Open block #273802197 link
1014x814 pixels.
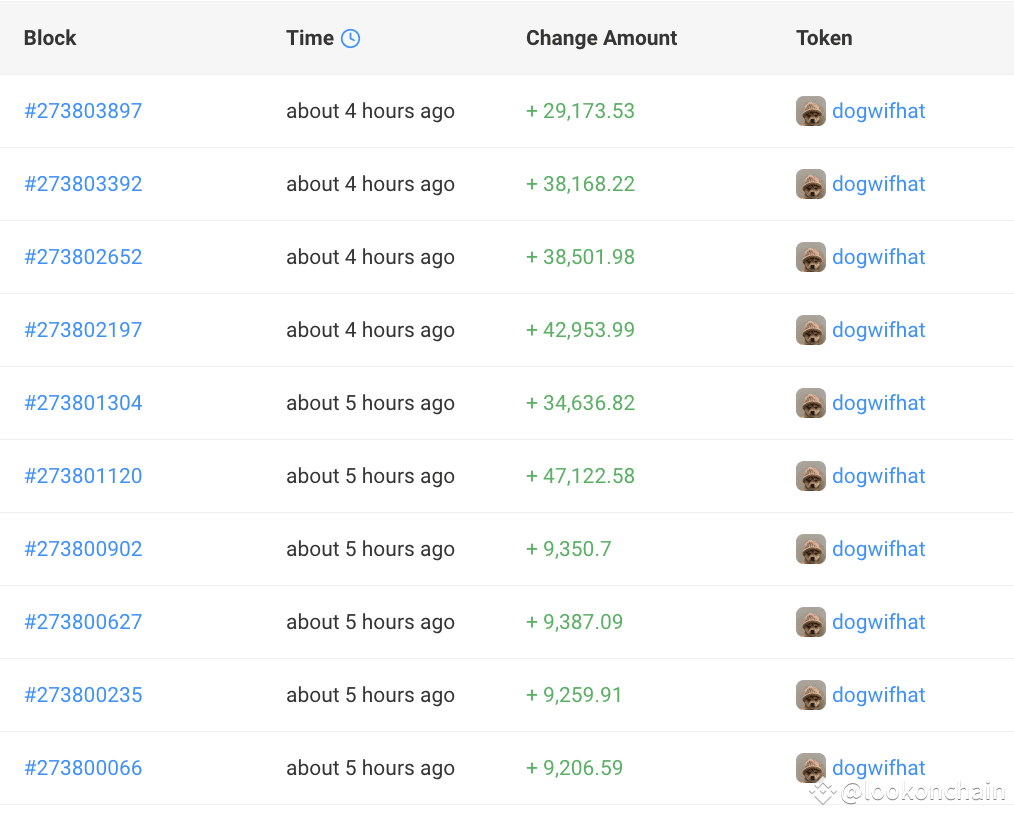[x=83, y=330]
